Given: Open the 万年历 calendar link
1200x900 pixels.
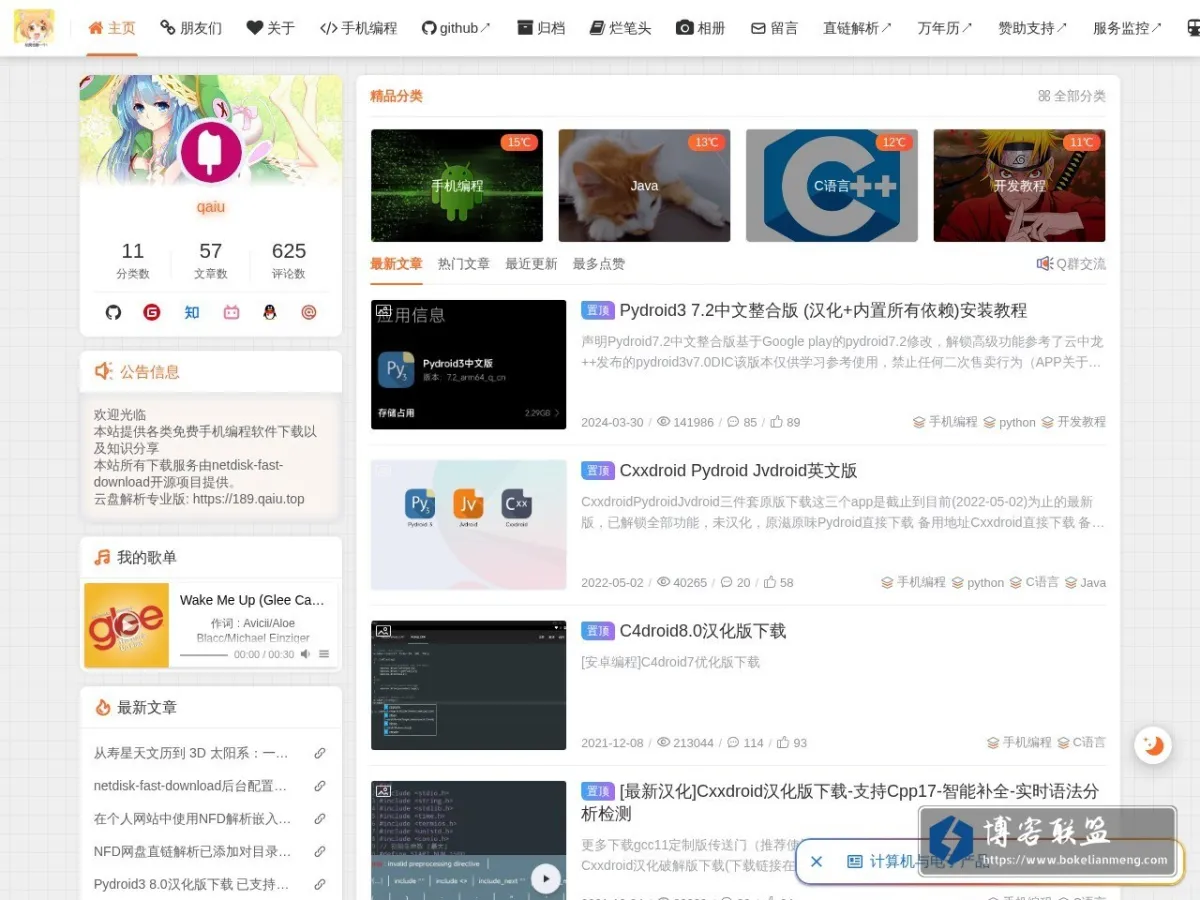Looking at the screenshot, I should point(945,28).
